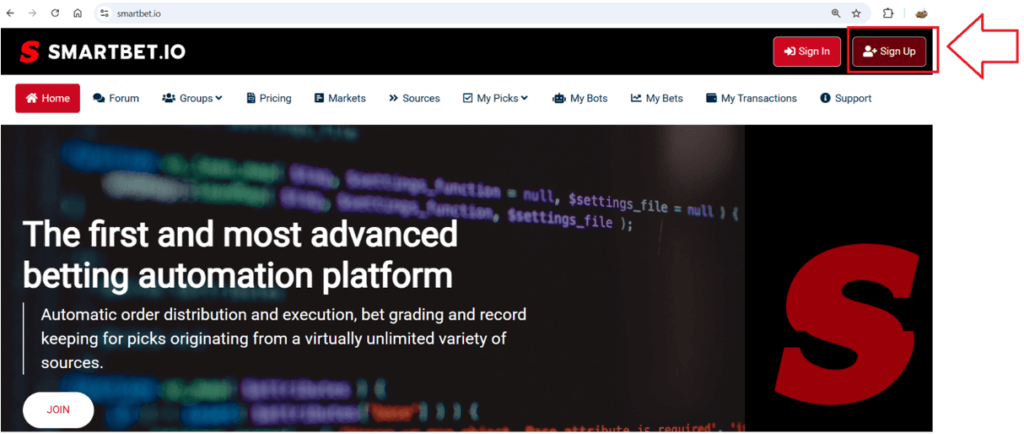Go to the Forum page
This screenshot has height=434, width=1024.
click(x=116, y=98)
